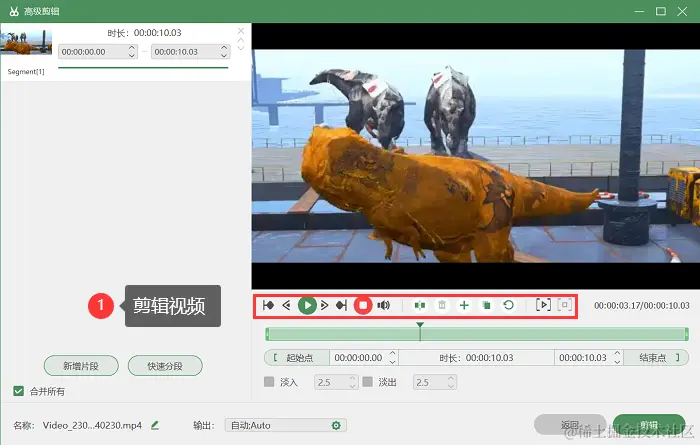Step forward one frame
The height and width of the screenshot is (445, 700).
tap(325, 305)
